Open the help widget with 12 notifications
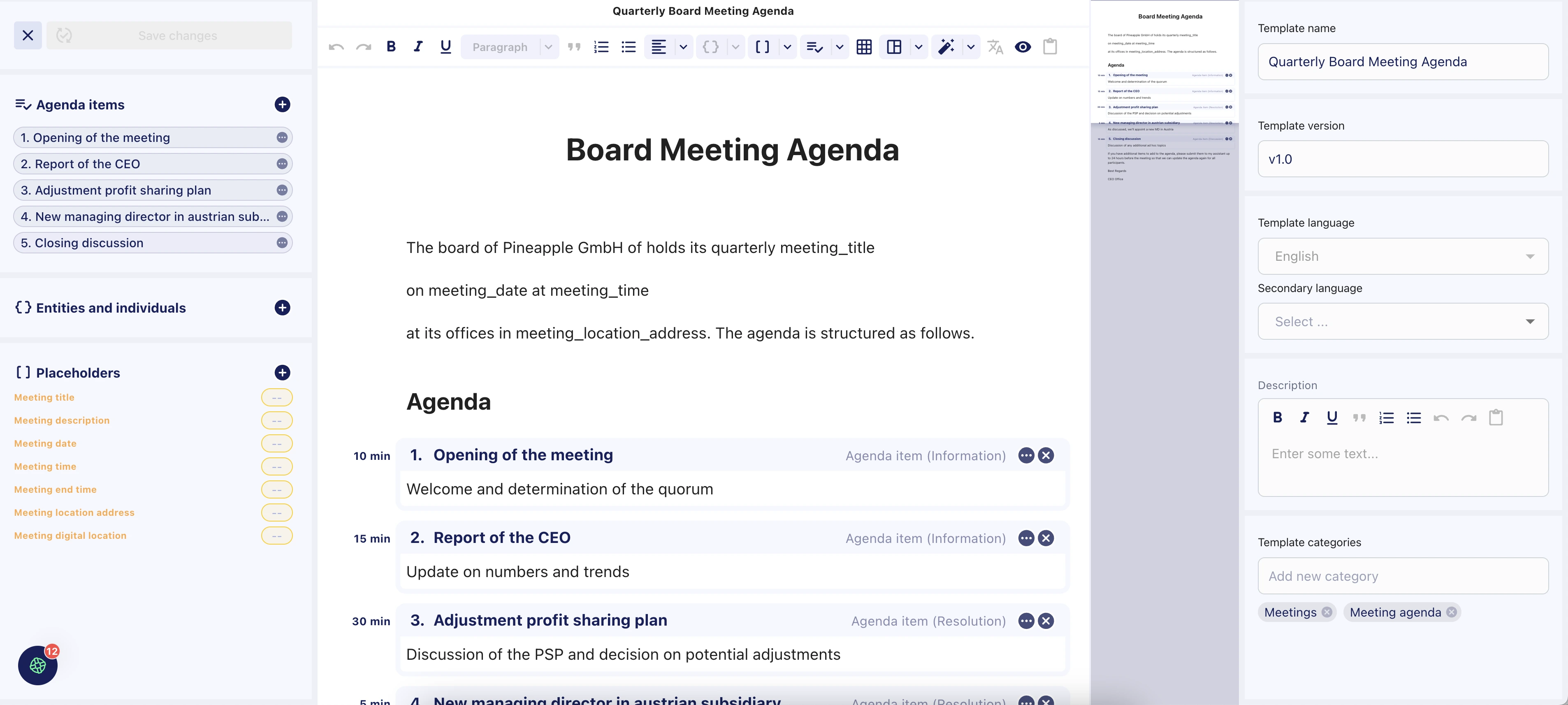Screen dimensions: 1568x705 38,666
